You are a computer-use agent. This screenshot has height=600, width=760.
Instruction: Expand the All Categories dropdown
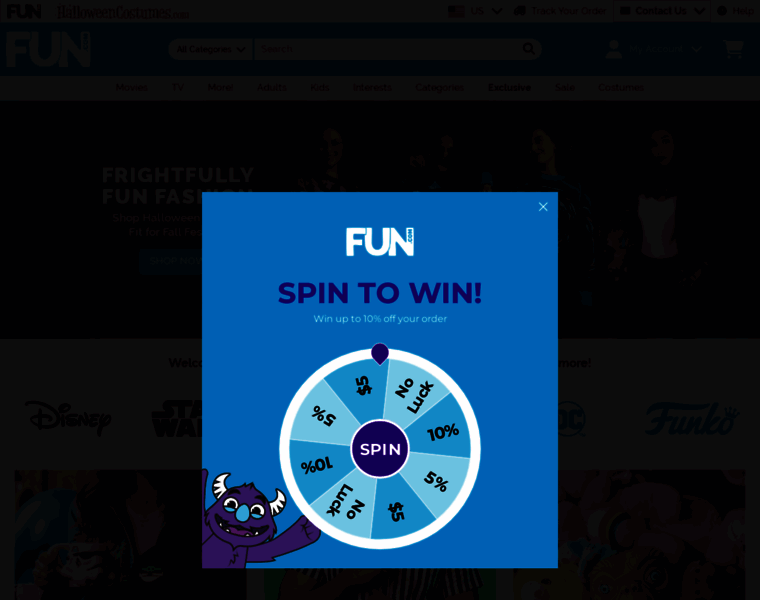click(210, 49)
